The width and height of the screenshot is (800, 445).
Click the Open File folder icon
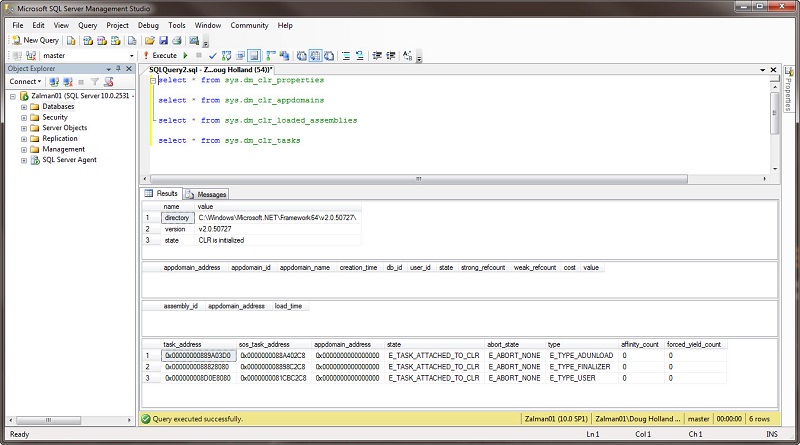click(x=149, y=40)
